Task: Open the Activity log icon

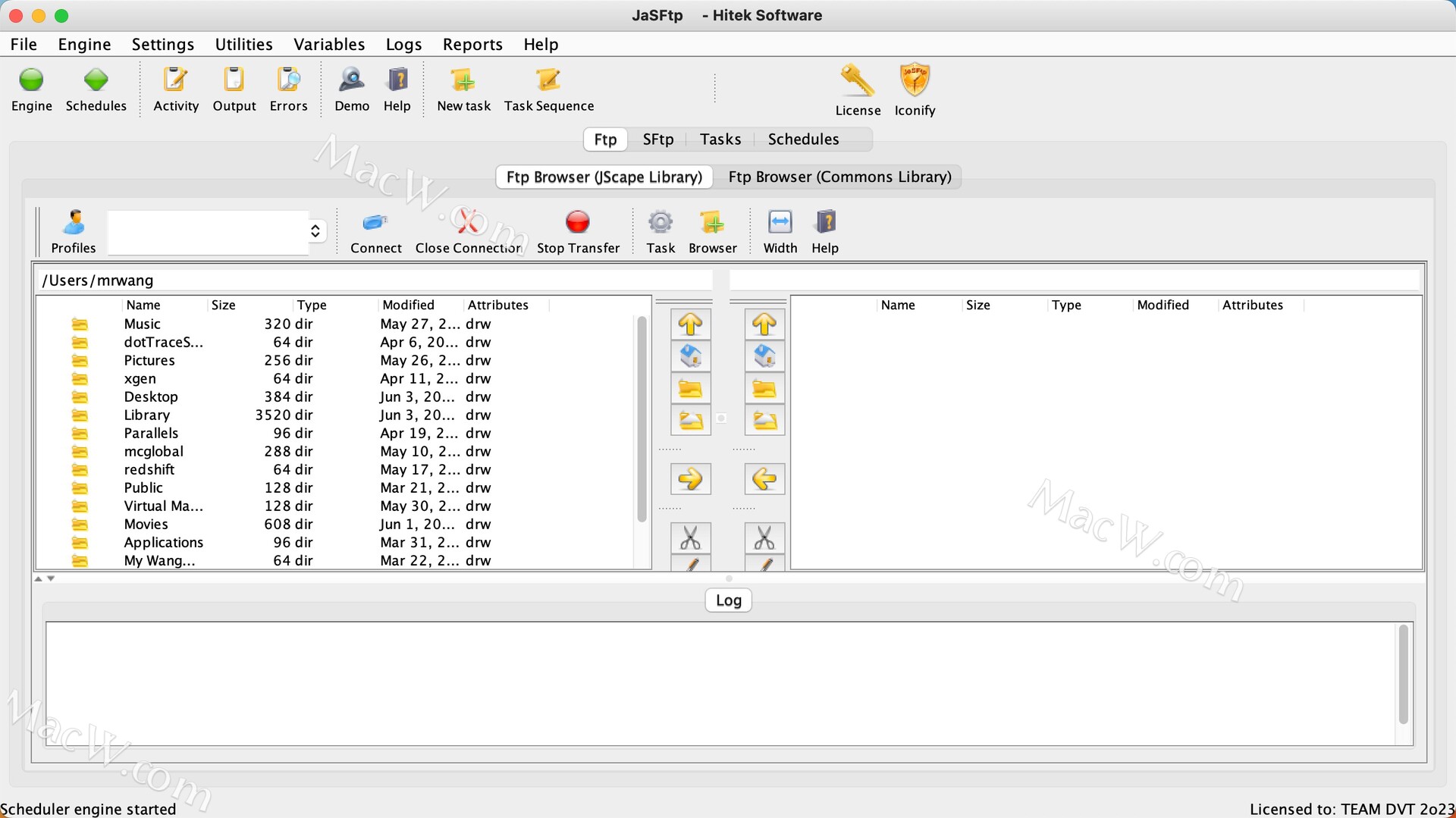Action: pyautogui.click(x=175, y=80)
